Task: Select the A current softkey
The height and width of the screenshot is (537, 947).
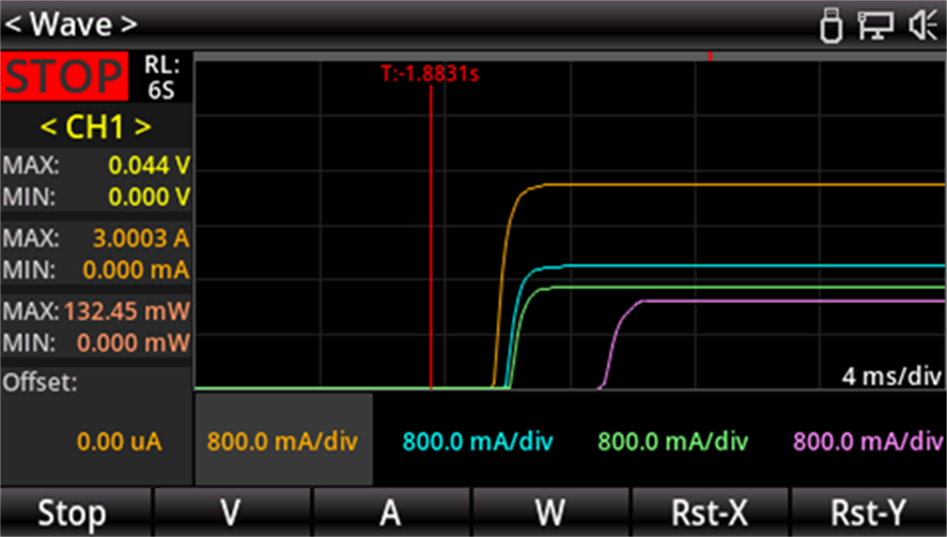Action: coord(391,513)
